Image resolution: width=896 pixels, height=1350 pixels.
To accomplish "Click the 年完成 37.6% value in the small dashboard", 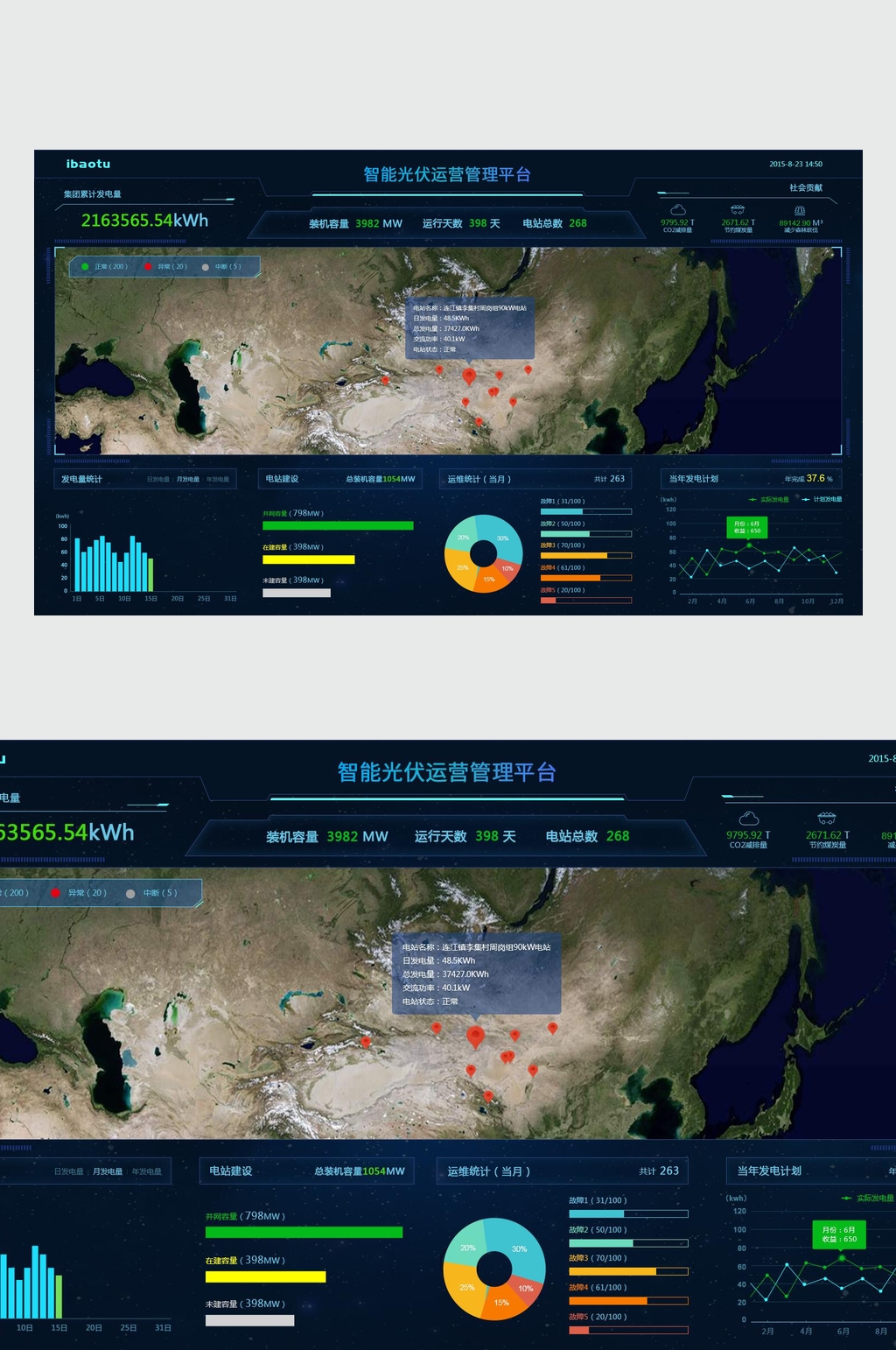I will (808, 479).
